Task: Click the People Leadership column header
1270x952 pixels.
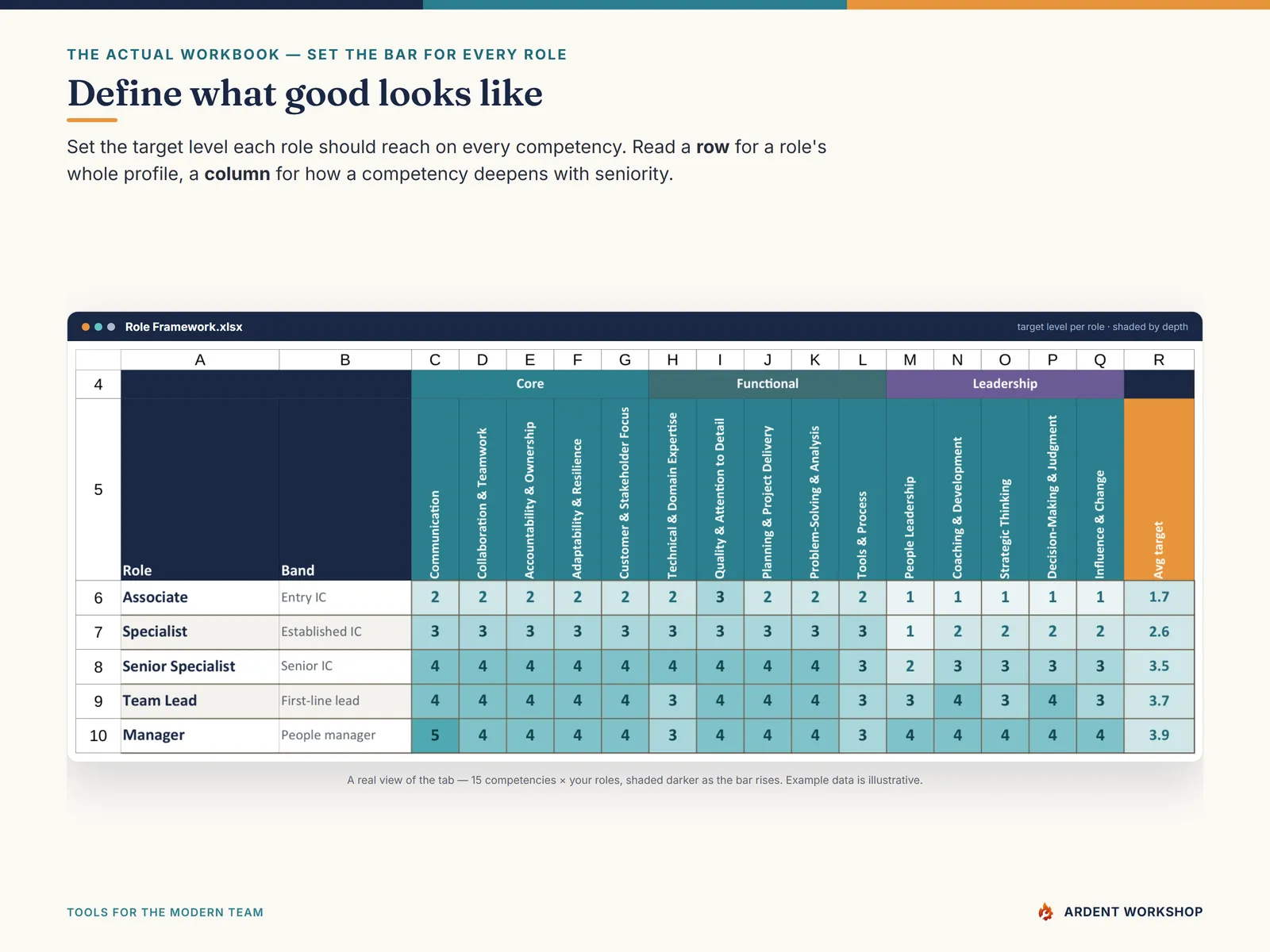Action: click(x=910, y=489)
